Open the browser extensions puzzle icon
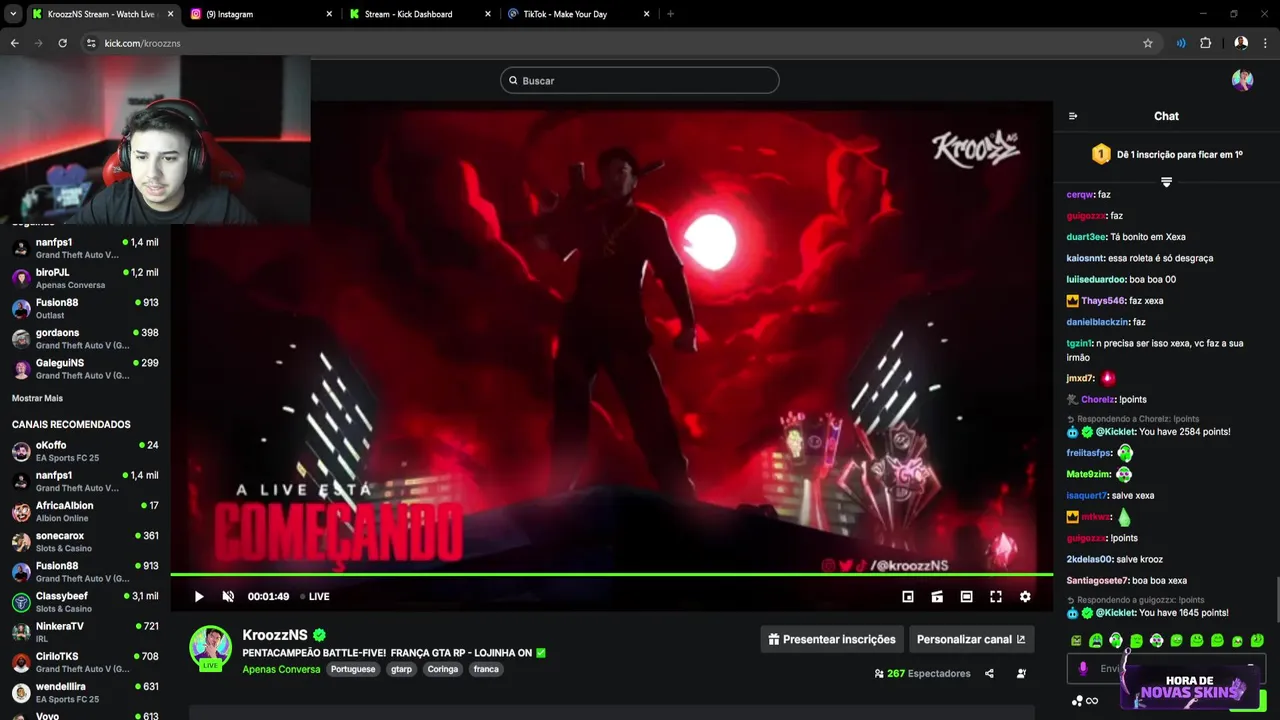Screen dimensions: 1280x720 click(x=1205, y=43)
